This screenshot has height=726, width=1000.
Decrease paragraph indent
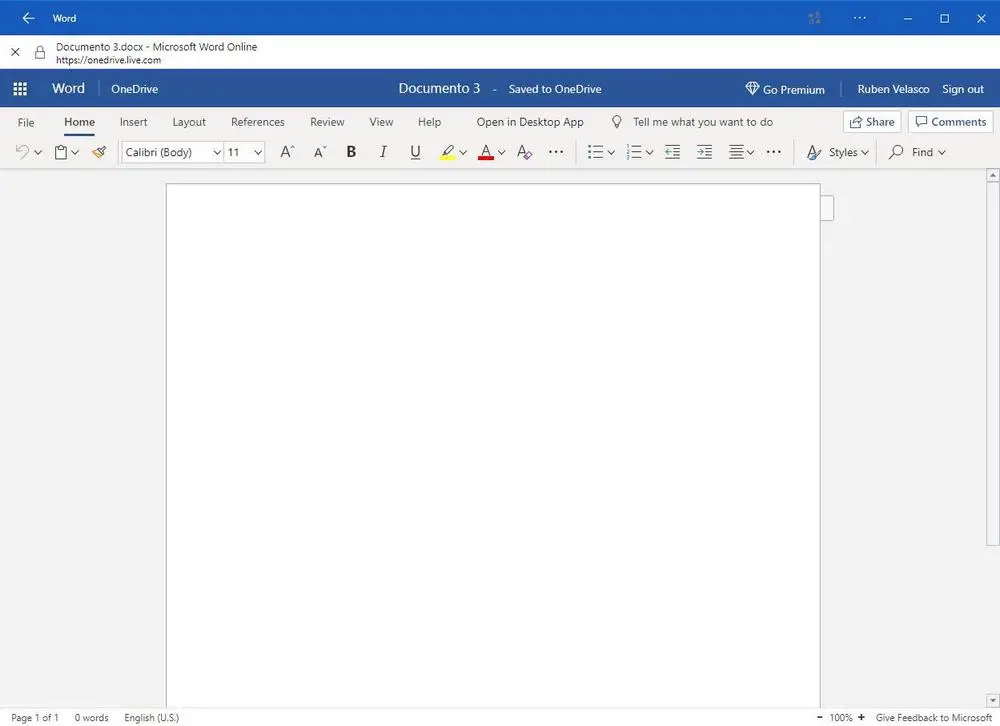672,152
